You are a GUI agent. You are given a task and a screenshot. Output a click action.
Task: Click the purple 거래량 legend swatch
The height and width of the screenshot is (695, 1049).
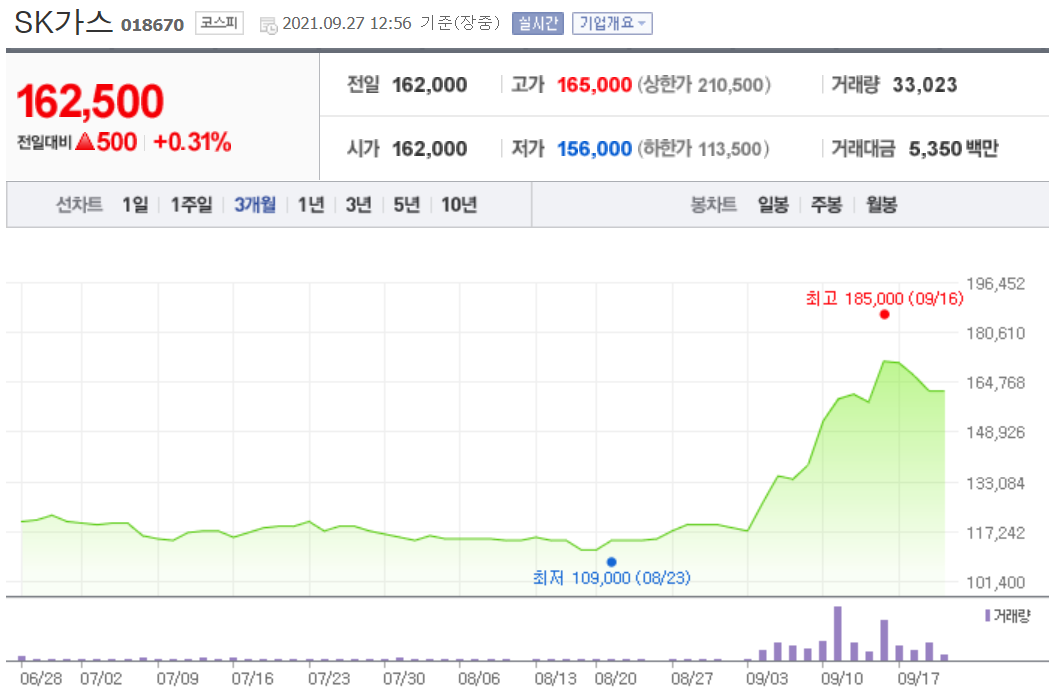click(x=987, y=615)
